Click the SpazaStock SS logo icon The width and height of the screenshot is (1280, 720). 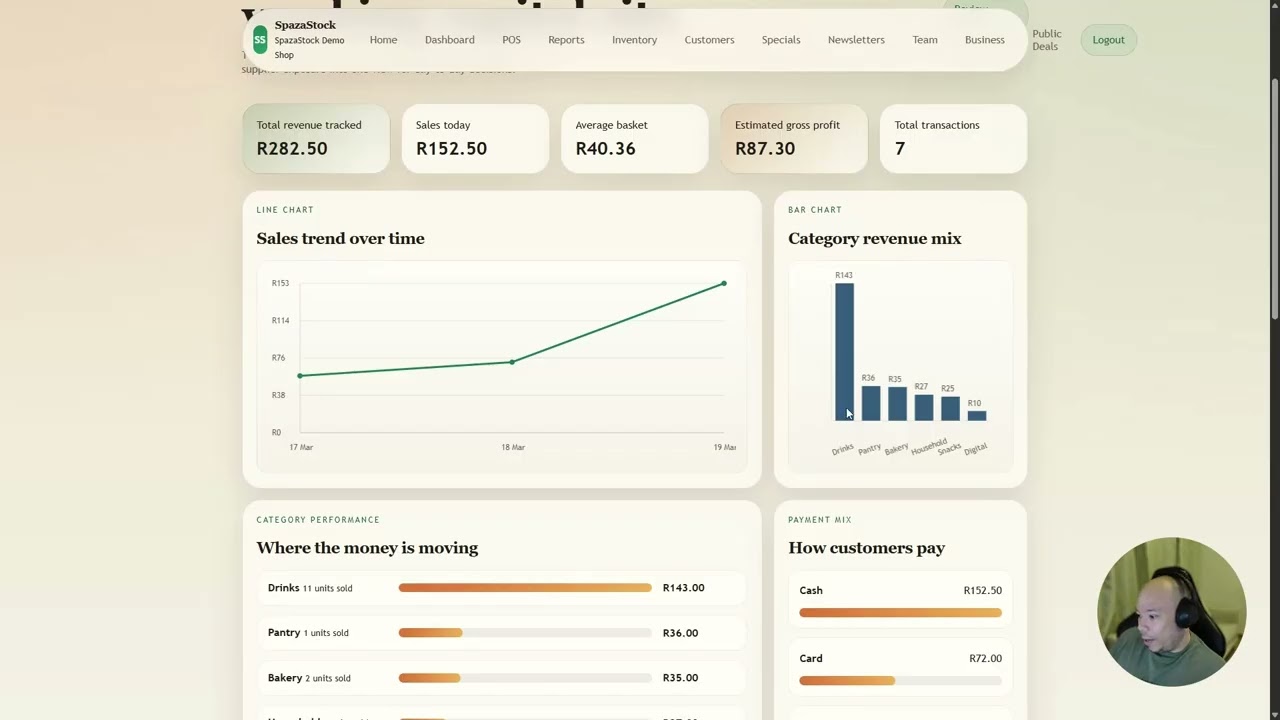(x=260, y=40)
